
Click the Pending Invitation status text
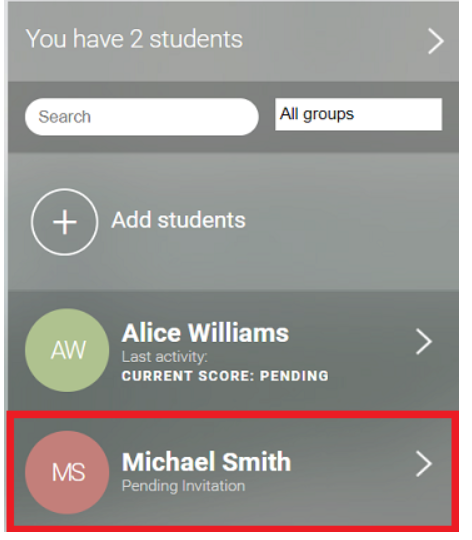click(x=183, y=486)
